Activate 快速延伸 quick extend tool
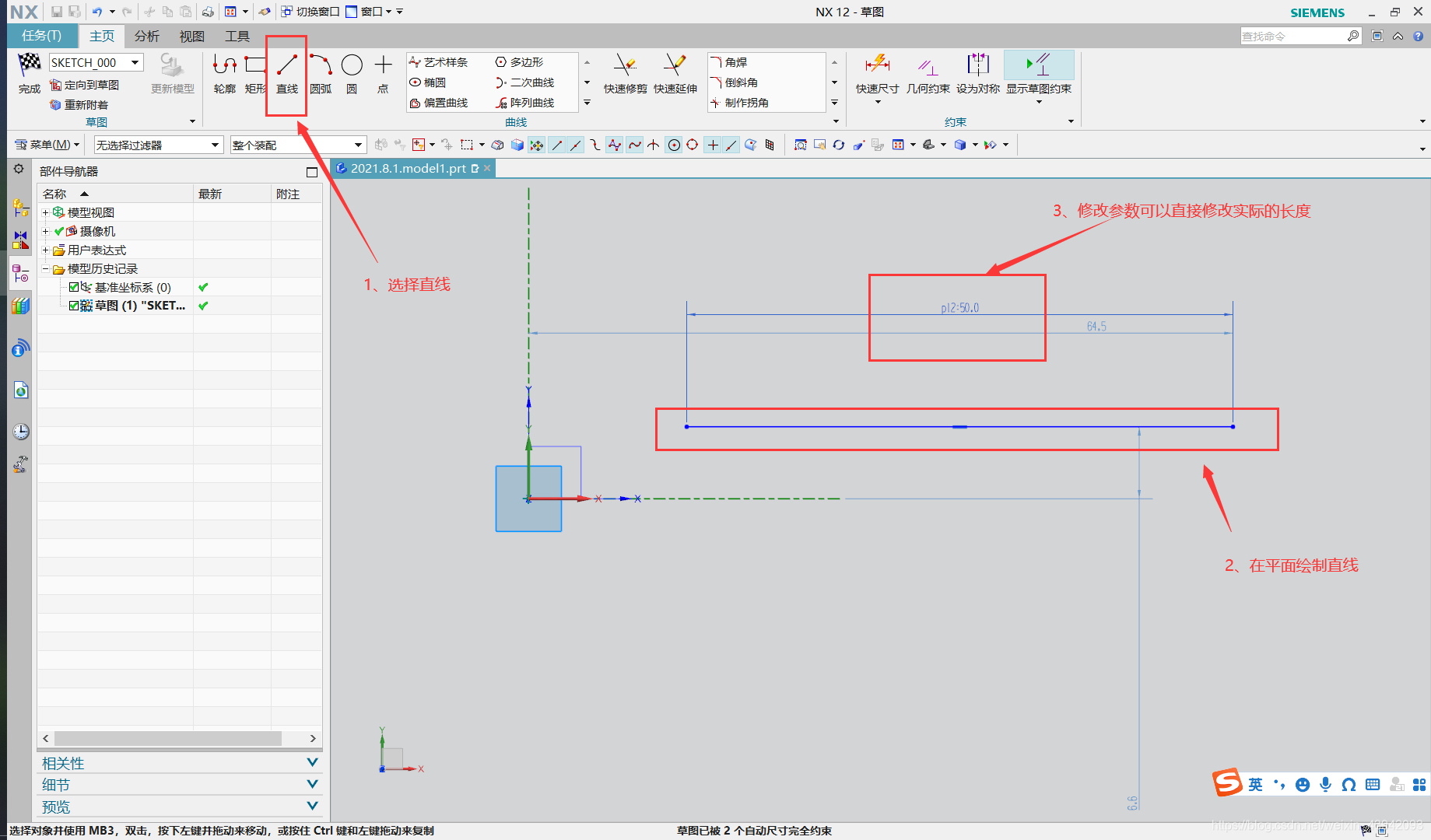This screenshot has height=840, width=1431. 675,74
